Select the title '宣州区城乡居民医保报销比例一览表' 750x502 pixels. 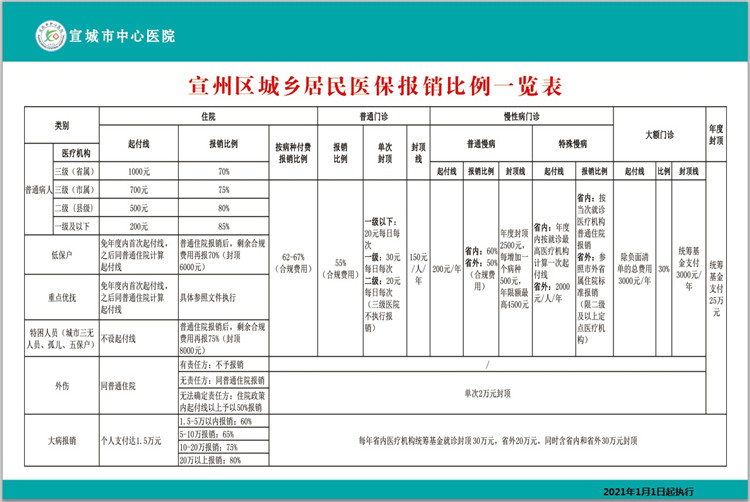375,86
